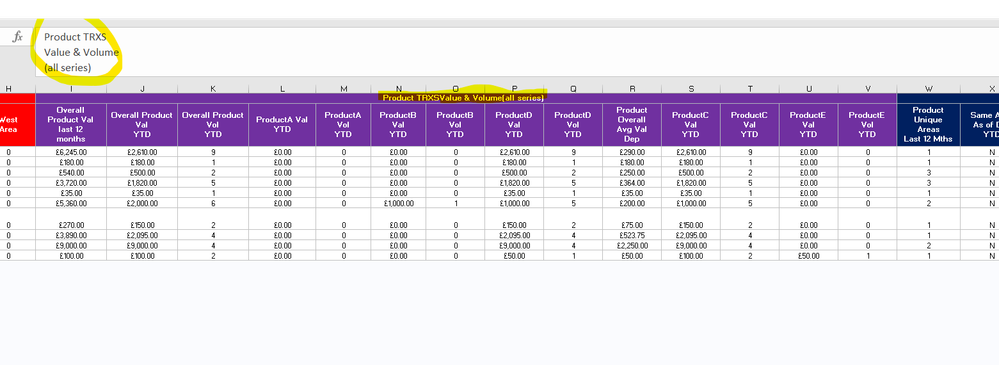Screen dimensions: 999x365
Task: Click the cell containing £2,250.00
Action: [632, 245]
